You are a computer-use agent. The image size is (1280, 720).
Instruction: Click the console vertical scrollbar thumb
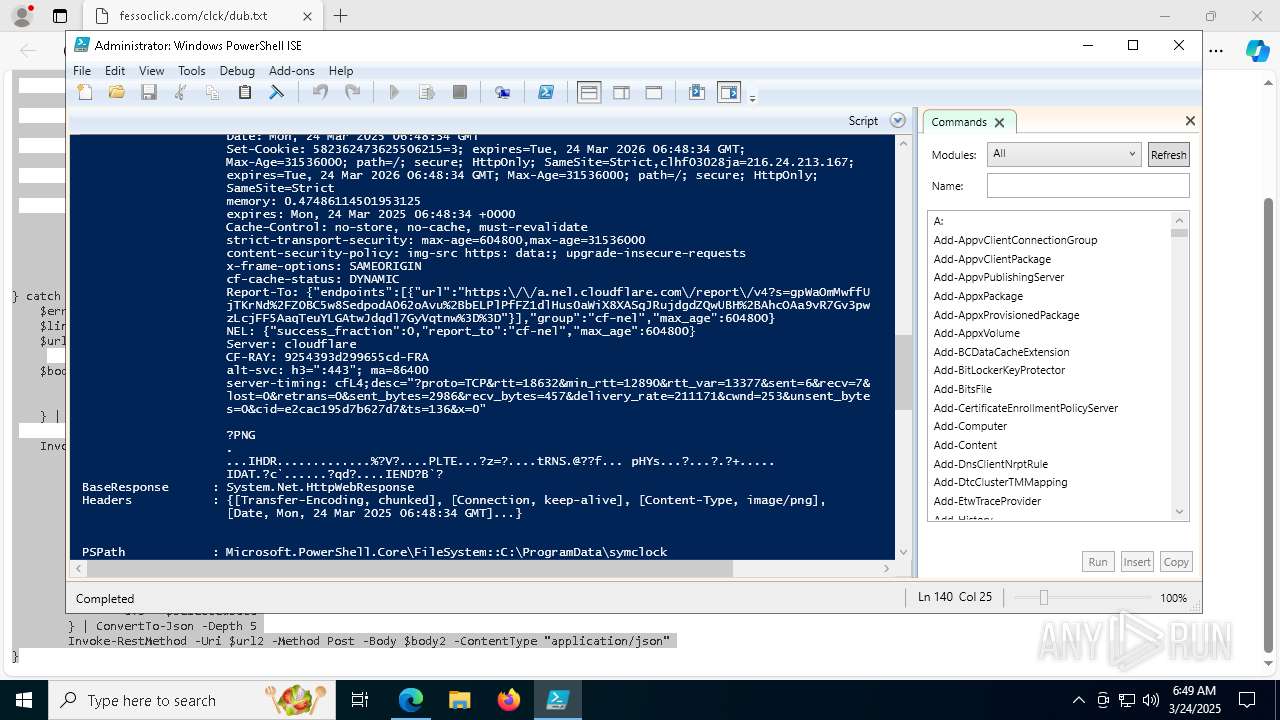click(903, 373)
